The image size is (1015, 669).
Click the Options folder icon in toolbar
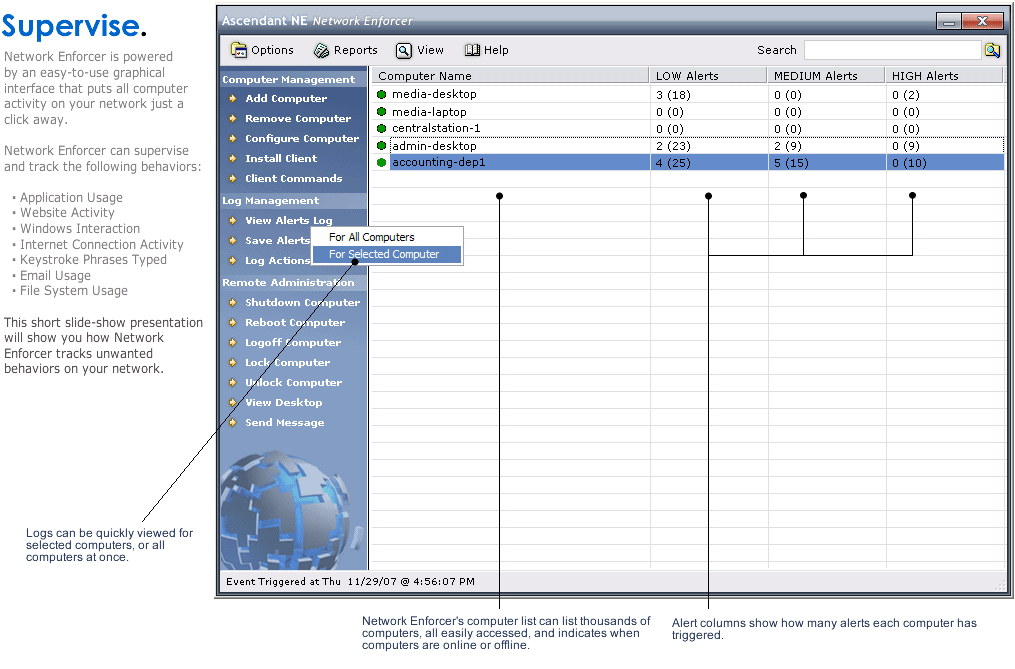click(x=239, y=50)
